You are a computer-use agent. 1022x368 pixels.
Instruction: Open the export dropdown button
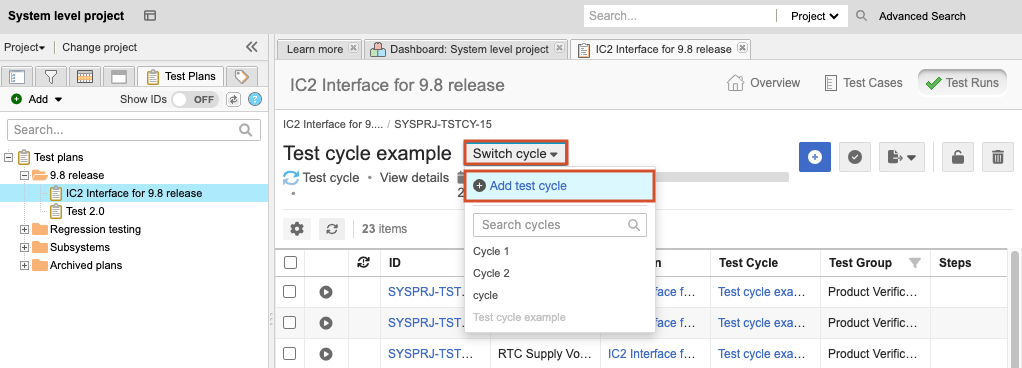coord(901,157)
